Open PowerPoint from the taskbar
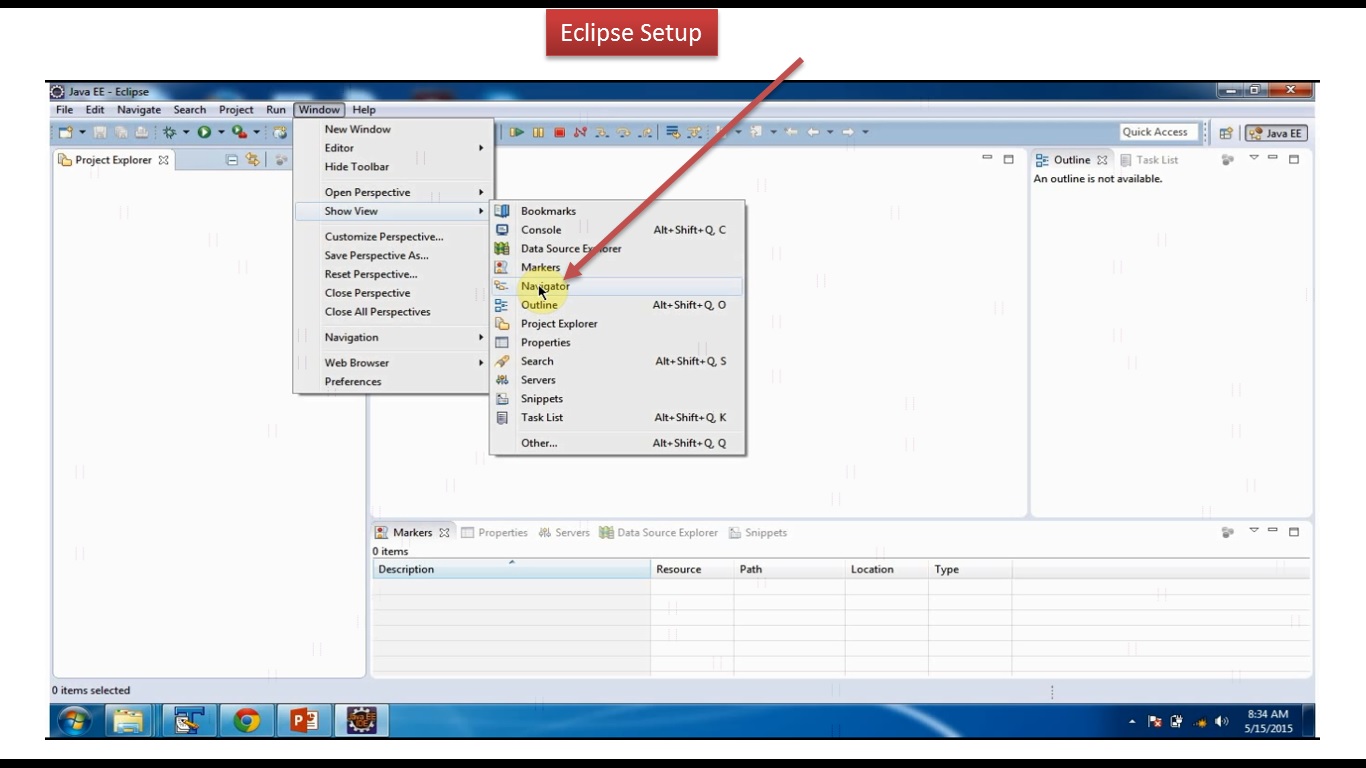Screen dimensions: 1366x768 pos(304,721)
